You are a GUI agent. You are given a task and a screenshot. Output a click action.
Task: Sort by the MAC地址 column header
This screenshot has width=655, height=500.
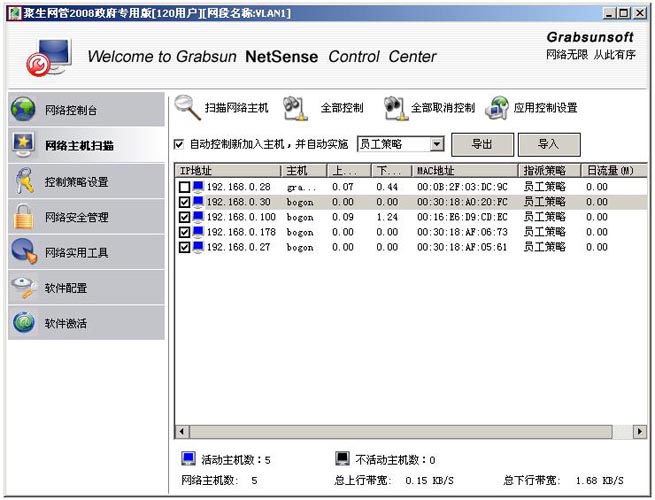tap(465, 170)
